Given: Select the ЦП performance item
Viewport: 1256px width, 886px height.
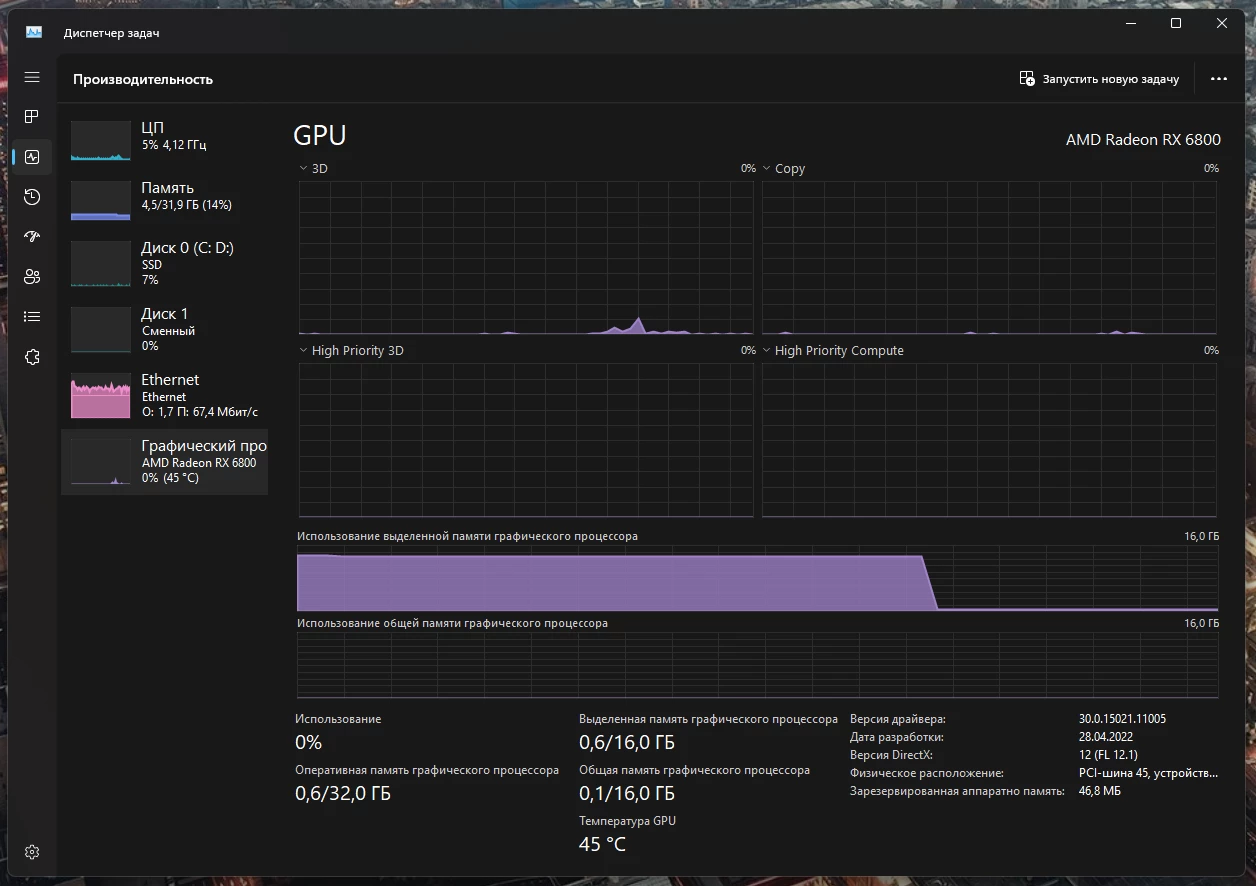Looking at the screenshot, I should pos(165,139).
